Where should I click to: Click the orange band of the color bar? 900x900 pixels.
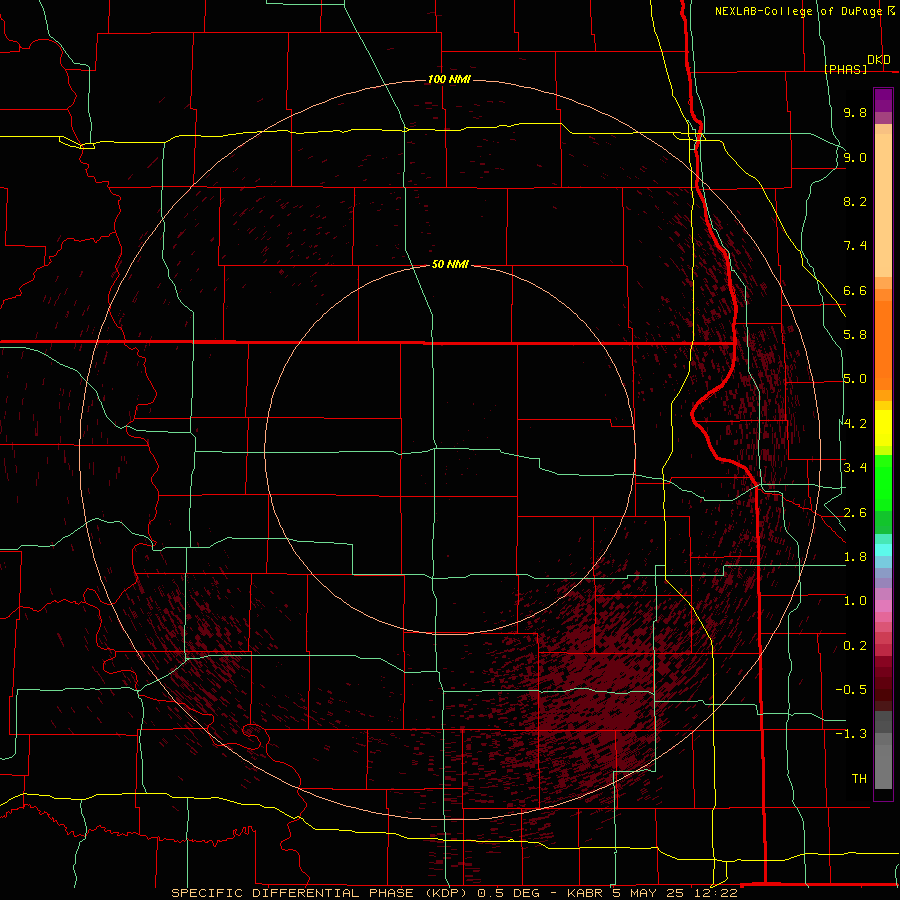883,346
